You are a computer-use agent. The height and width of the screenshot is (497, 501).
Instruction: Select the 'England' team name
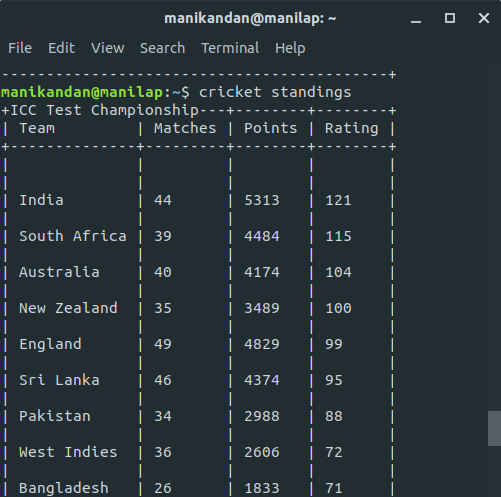point(50,345)
